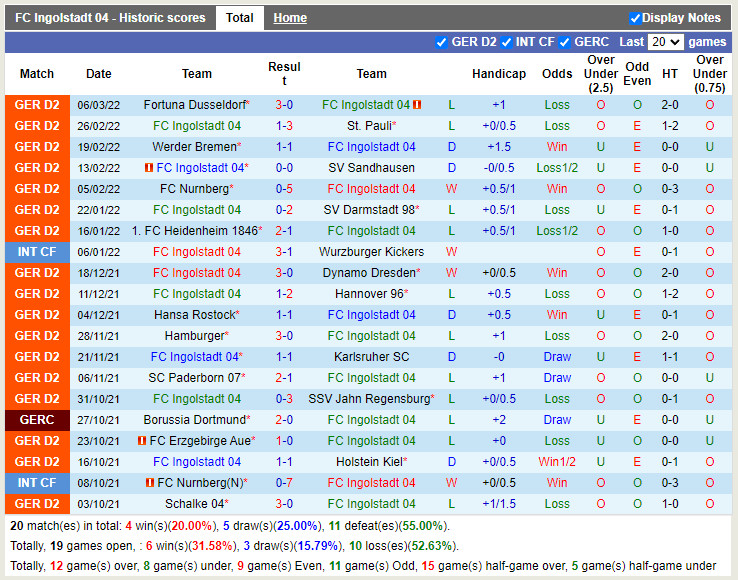Click red card icon before FC Erzgebirge Aue
The image size is (738, 580).
pos(142,441)
